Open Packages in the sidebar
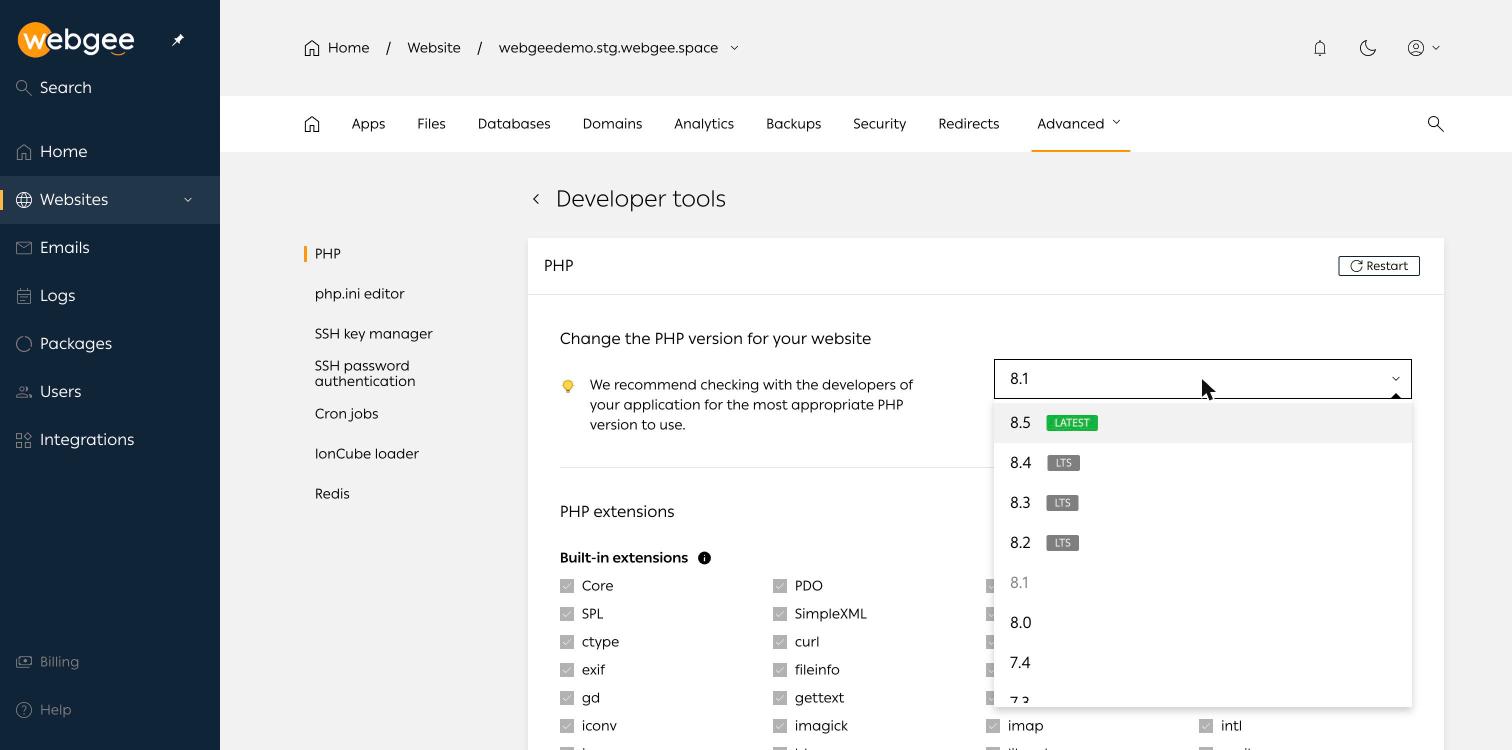Viewport: 1512px width, 750px height. tap(110, 344)
